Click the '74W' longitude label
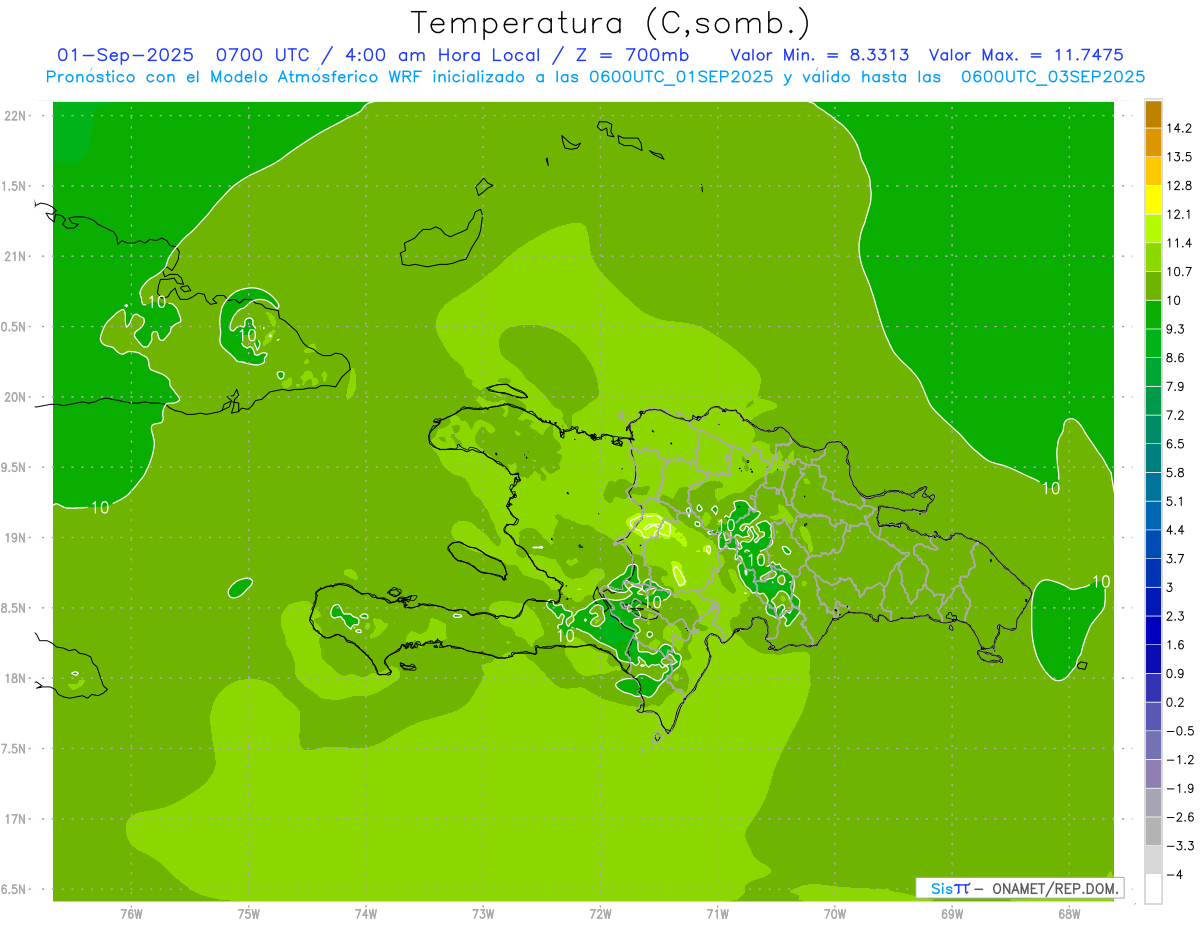 [x=365, y=914]
